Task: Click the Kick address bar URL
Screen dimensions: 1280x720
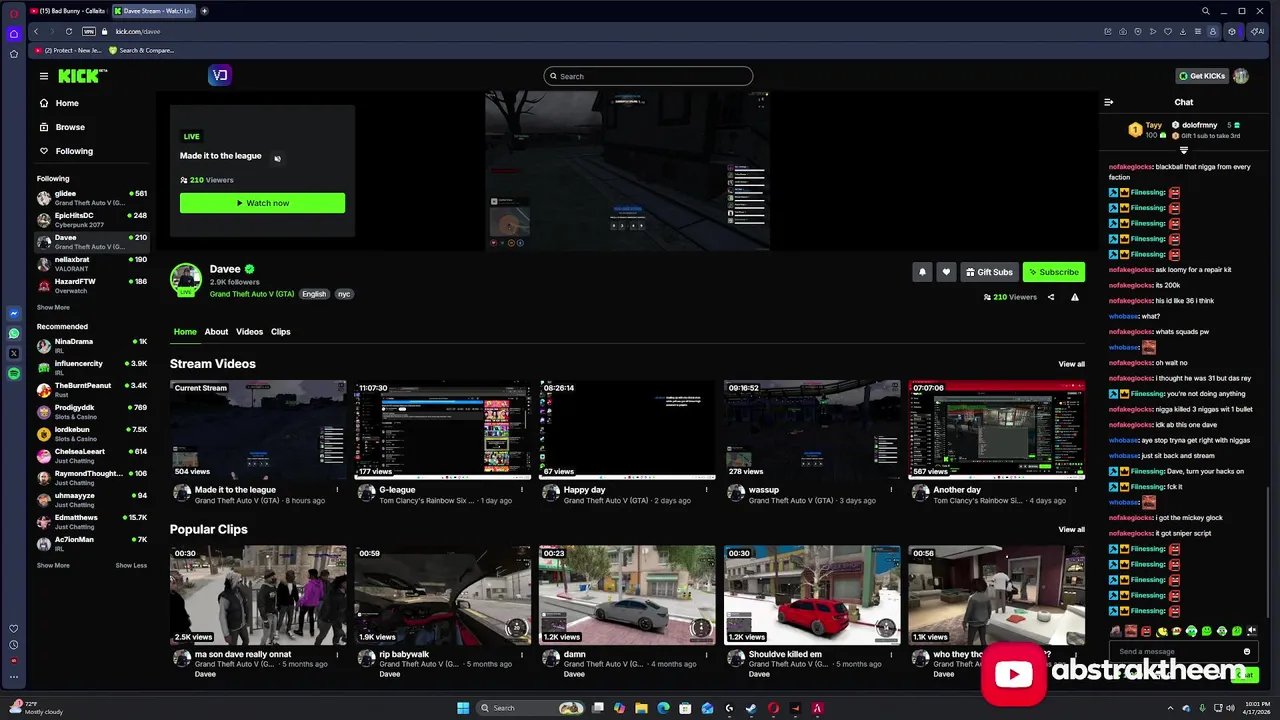Action: tap(137, 31)
